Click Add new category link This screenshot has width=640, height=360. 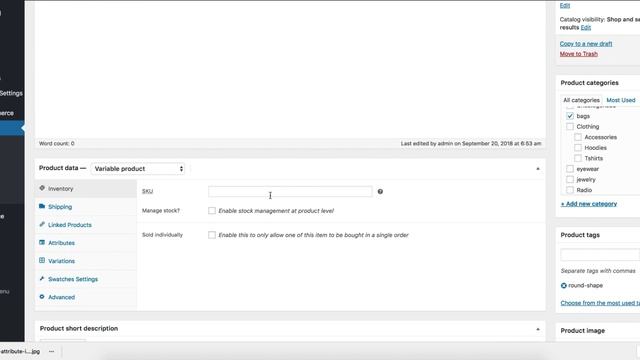589,204
